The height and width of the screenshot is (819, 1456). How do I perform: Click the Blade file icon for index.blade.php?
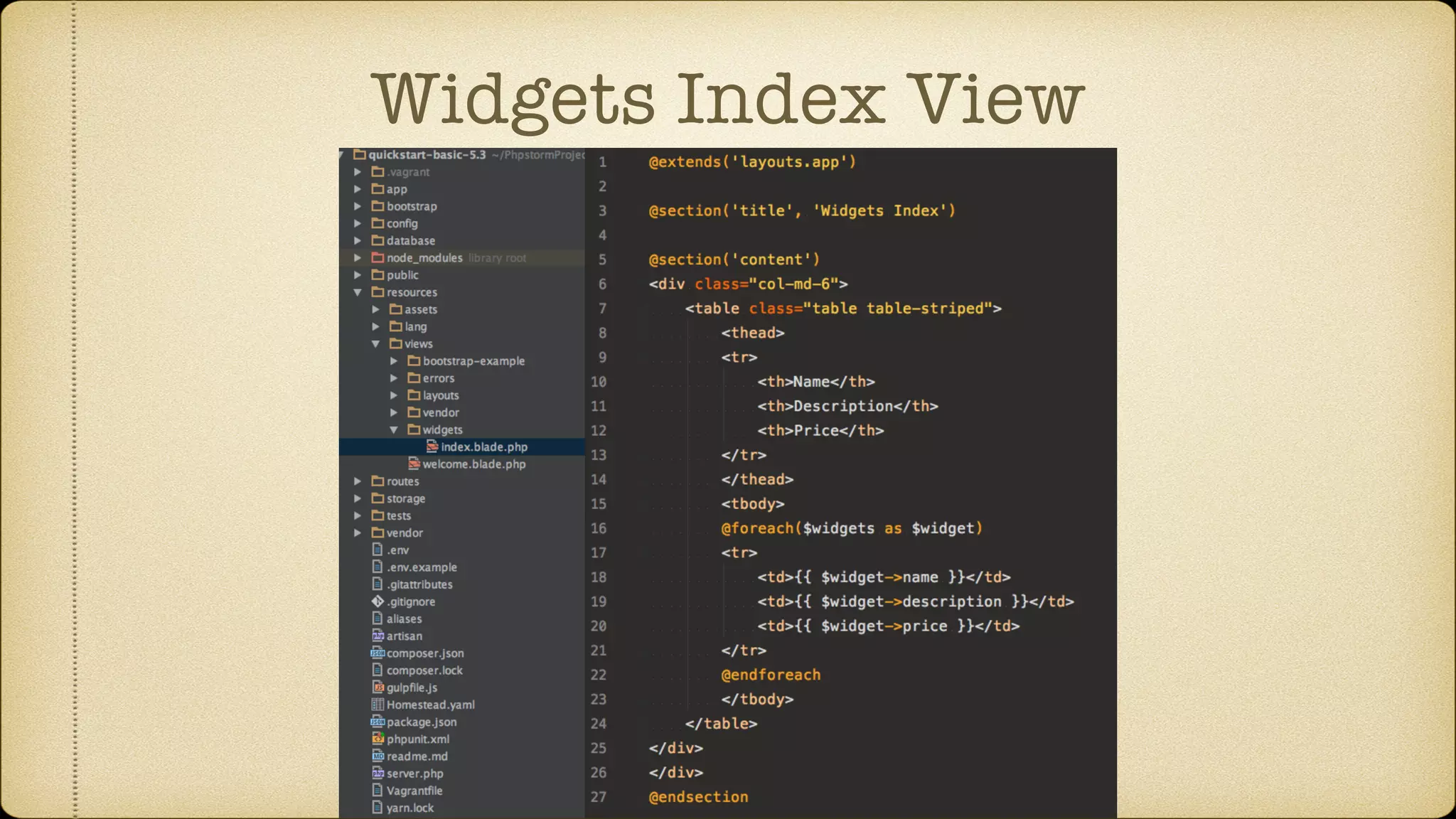click(x=432, y=446)
